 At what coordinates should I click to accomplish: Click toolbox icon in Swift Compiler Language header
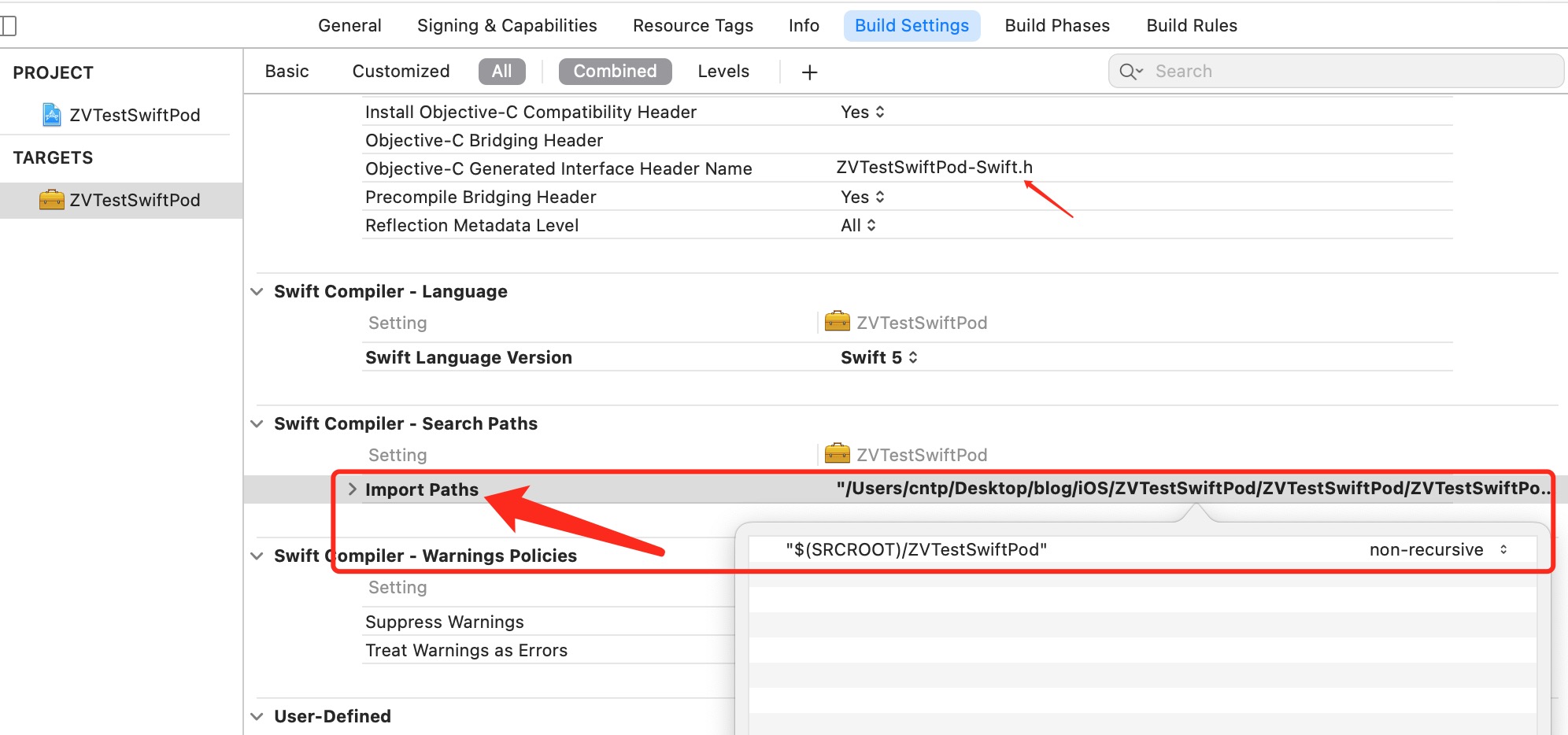(x=837, y=322)
